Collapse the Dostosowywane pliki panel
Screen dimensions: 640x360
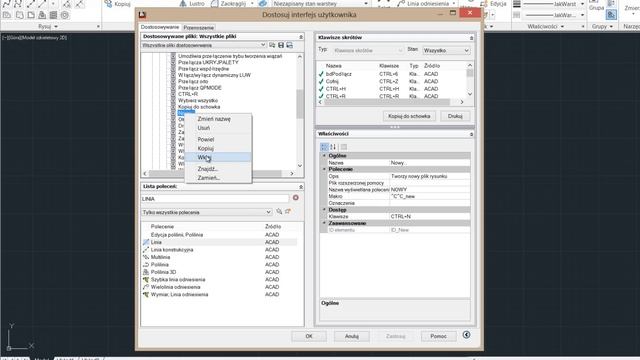pos(301,37)
